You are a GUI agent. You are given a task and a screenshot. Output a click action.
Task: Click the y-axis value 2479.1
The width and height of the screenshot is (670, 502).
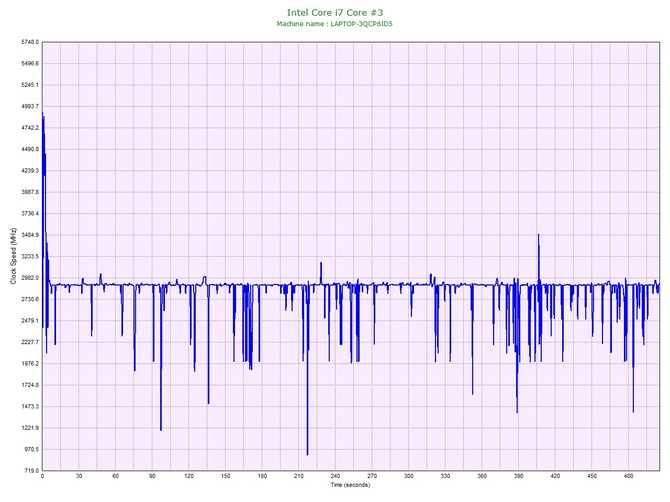tap(30, 321)
